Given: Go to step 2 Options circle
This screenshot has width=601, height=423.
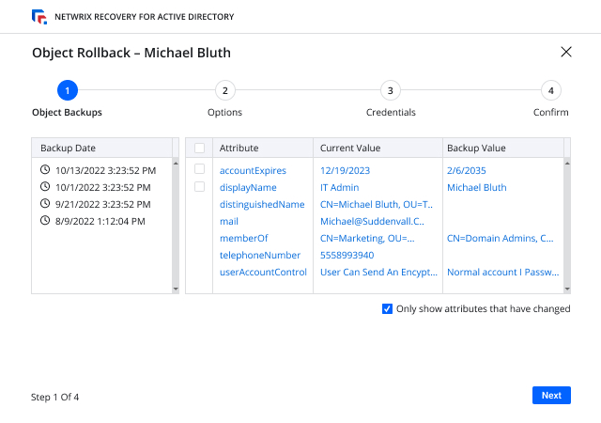Looking at the screenshot, I should (225, 91).
